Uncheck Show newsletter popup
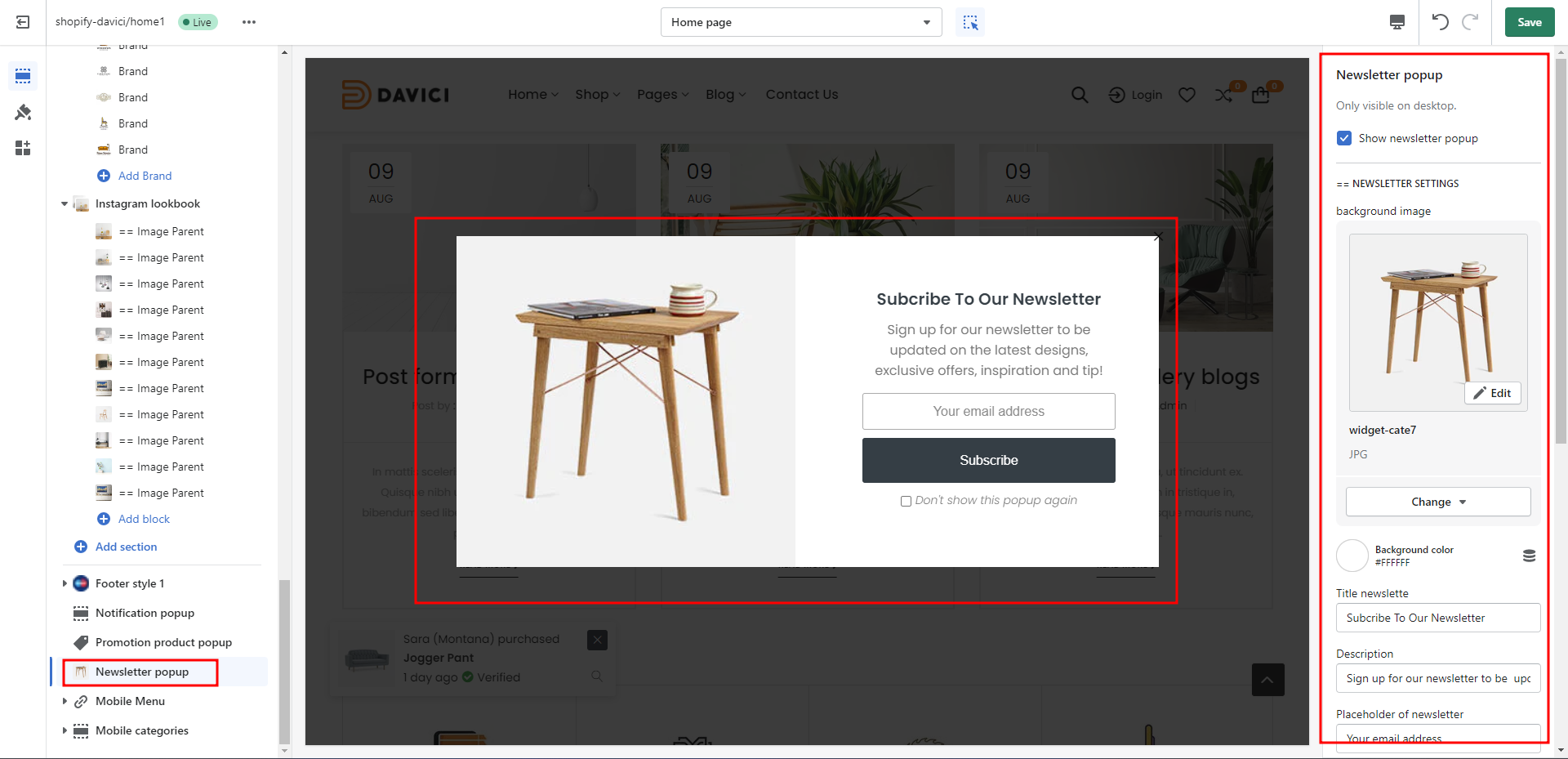The width and height of the screenshot is (1568, 759). 1344,138
